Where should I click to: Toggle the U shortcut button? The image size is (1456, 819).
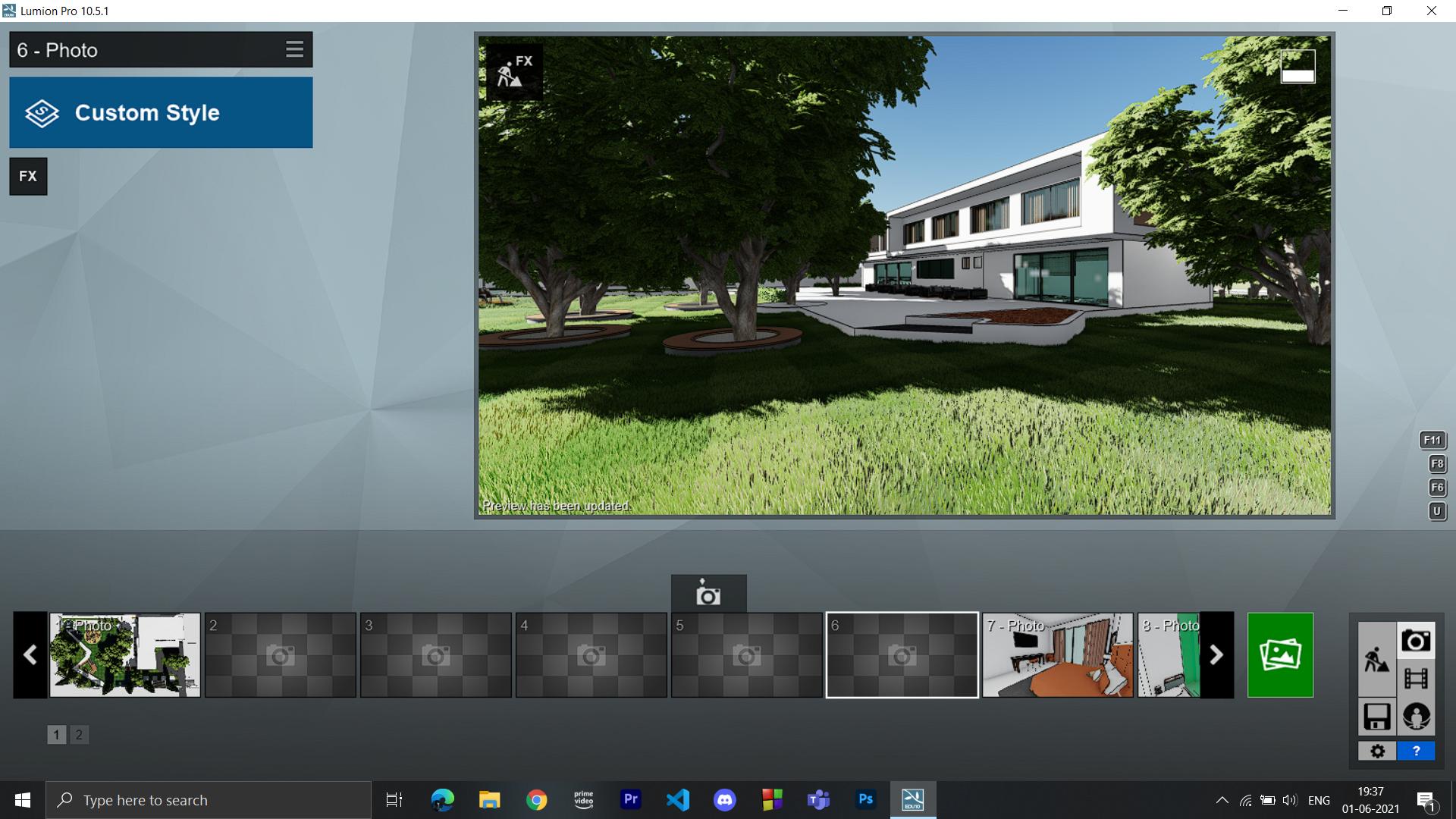tap(1436, 511)
